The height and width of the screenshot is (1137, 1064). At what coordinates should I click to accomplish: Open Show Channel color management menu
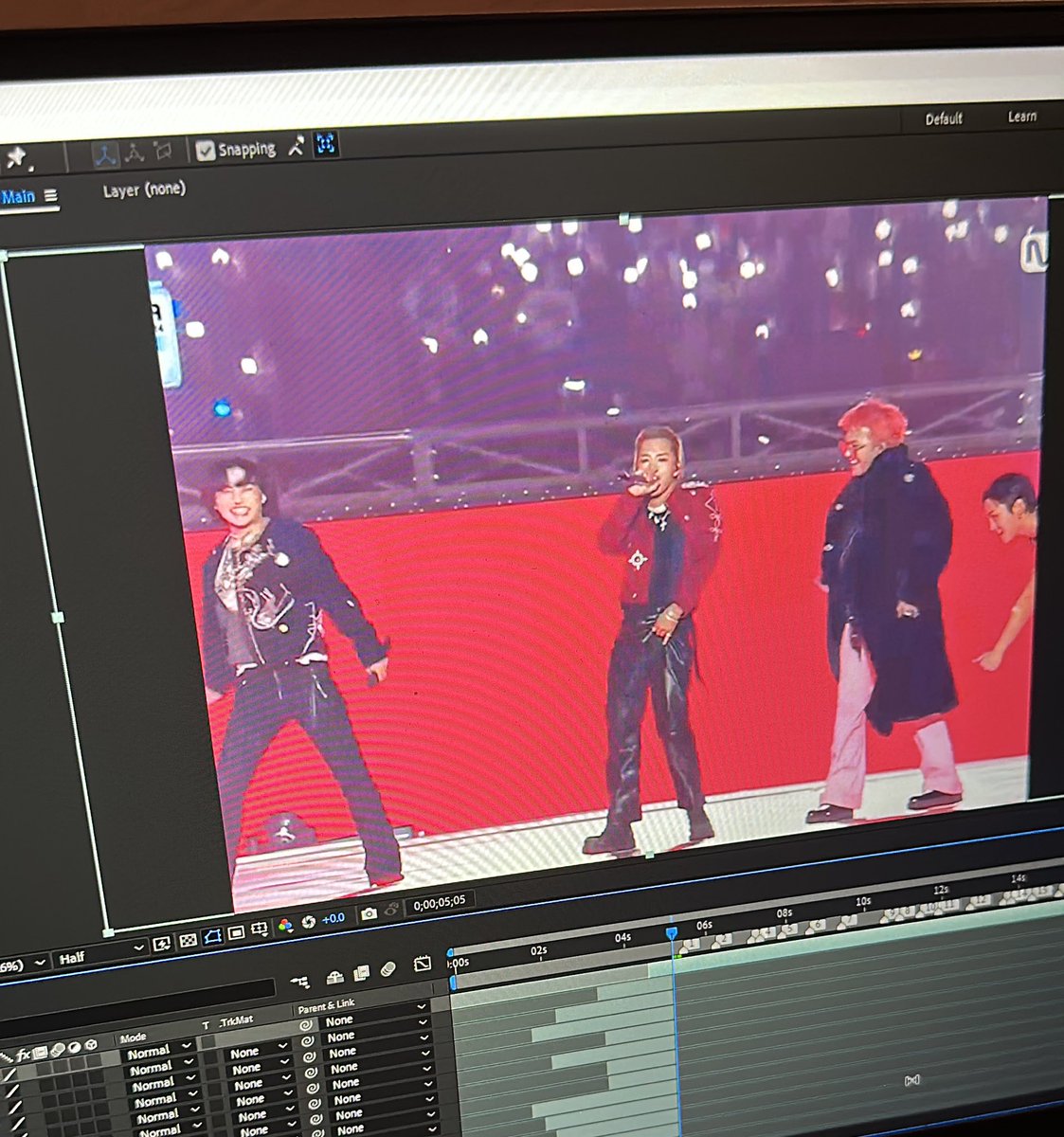(285, 925)
